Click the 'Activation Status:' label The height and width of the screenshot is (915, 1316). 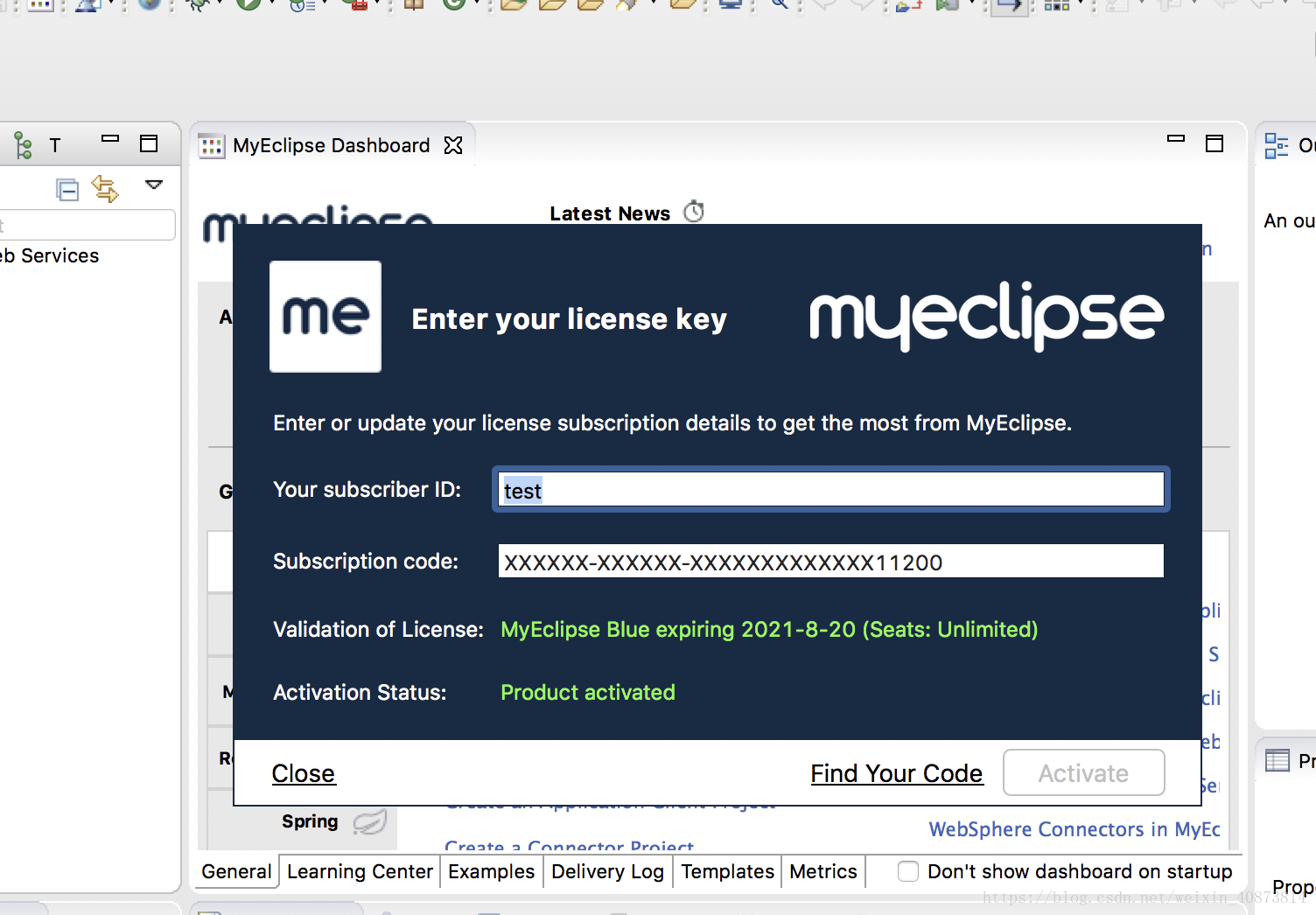[360, 693]
